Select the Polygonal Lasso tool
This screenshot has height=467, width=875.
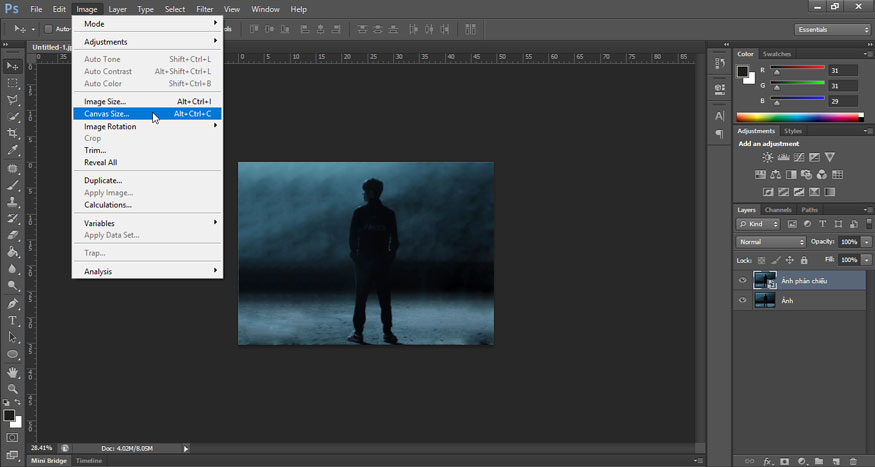click(12, 100)
